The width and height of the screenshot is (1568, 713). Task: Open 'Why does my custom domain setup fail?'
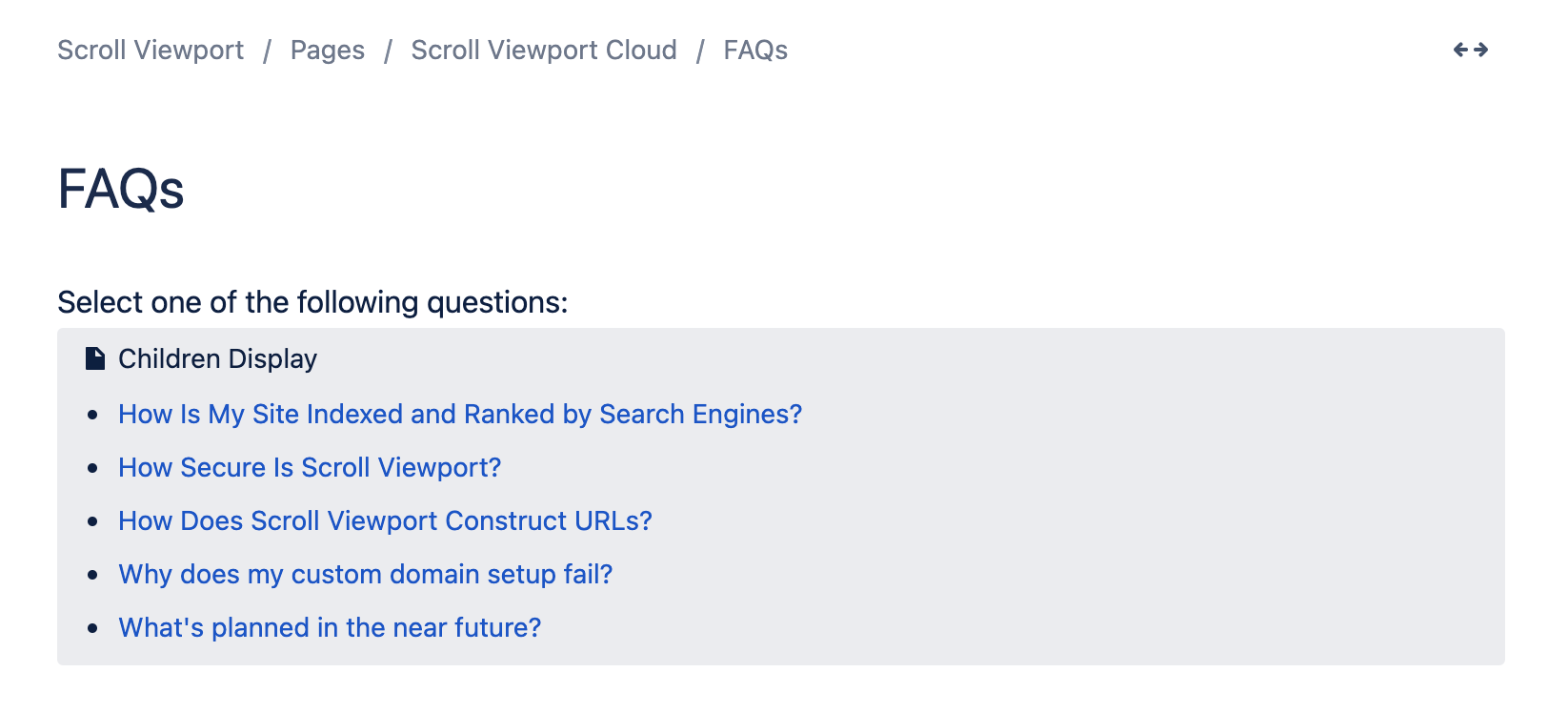366,574
